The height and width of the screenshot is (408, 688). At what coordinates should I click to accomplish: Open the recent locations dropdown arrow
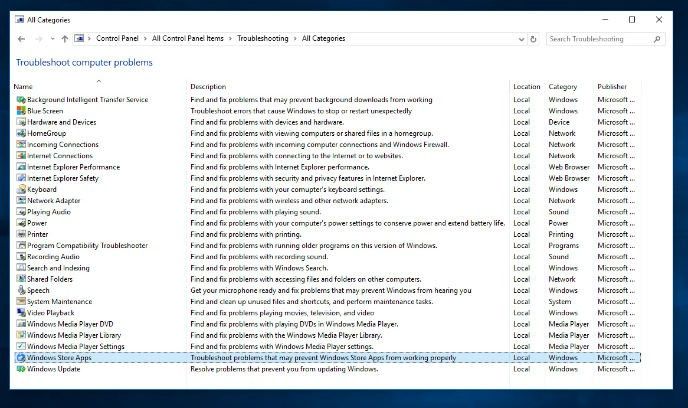52,39
